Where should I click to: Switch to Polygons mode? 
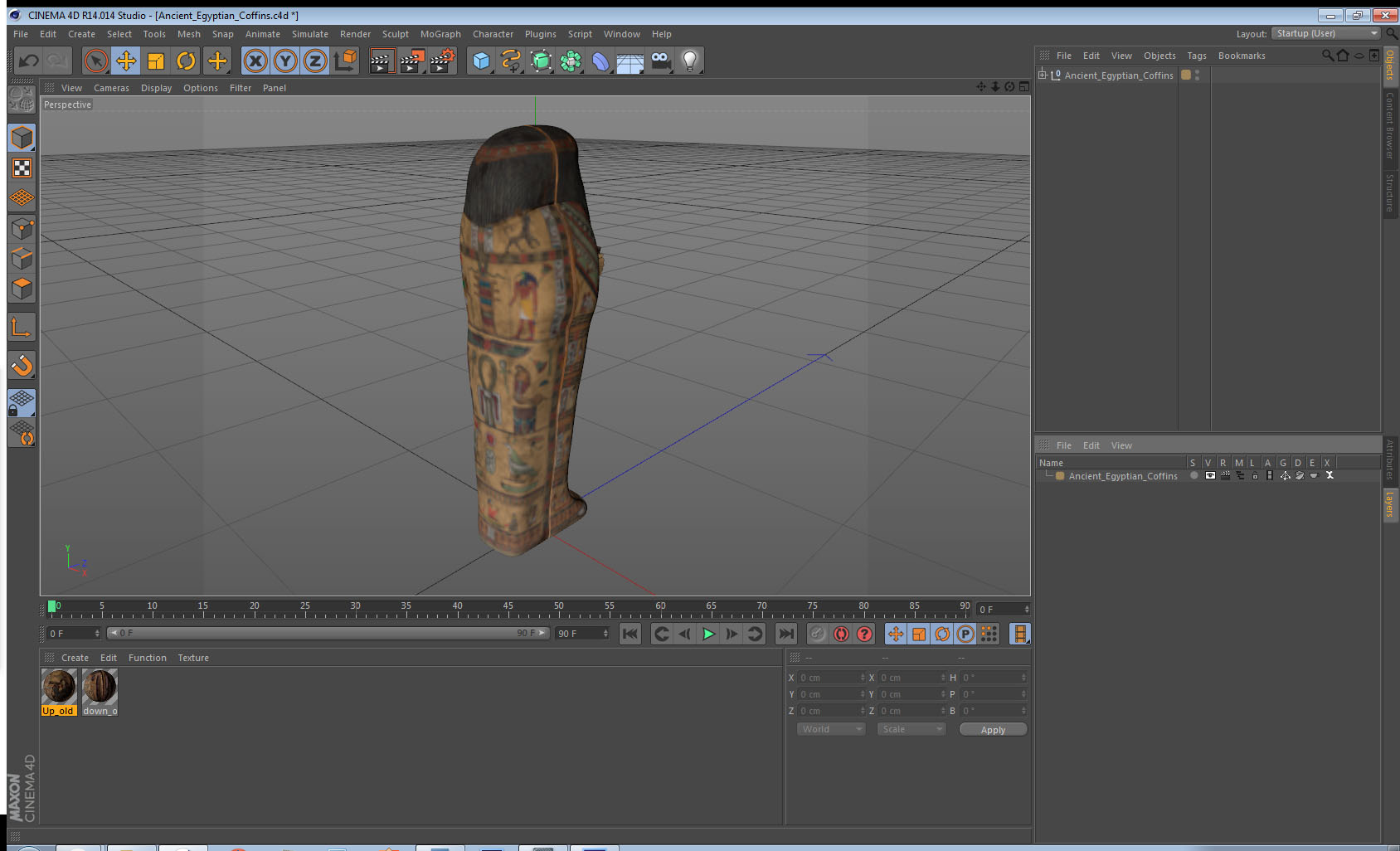[22, 288]
